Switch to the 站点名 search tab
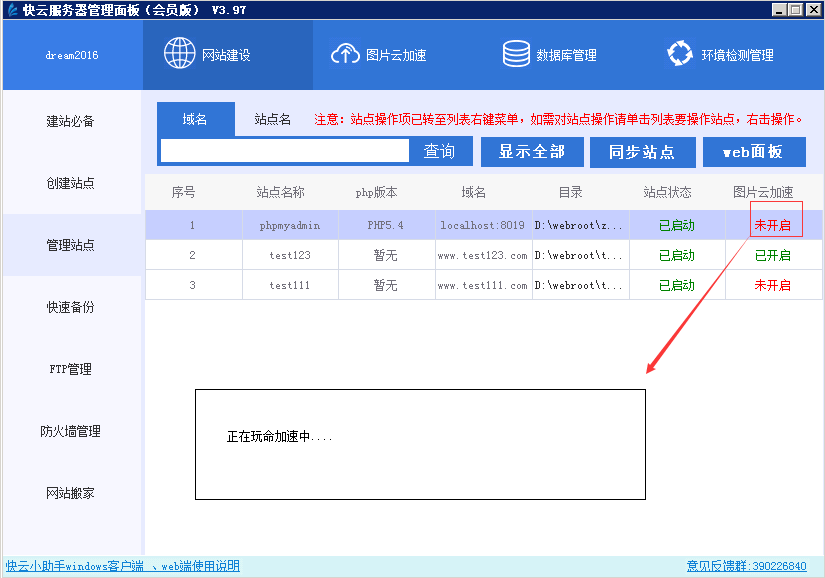The width and height of the screenshot is (825, 578). point(273,119)
